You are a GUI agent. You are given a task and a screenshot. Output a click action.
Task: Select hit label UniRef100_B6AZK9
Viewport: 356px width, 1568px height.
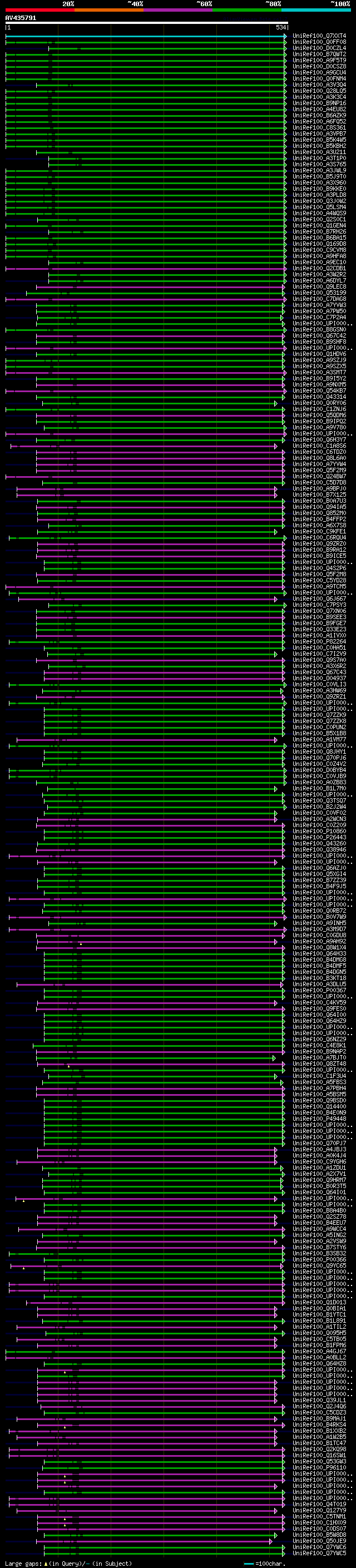point(319,115)
